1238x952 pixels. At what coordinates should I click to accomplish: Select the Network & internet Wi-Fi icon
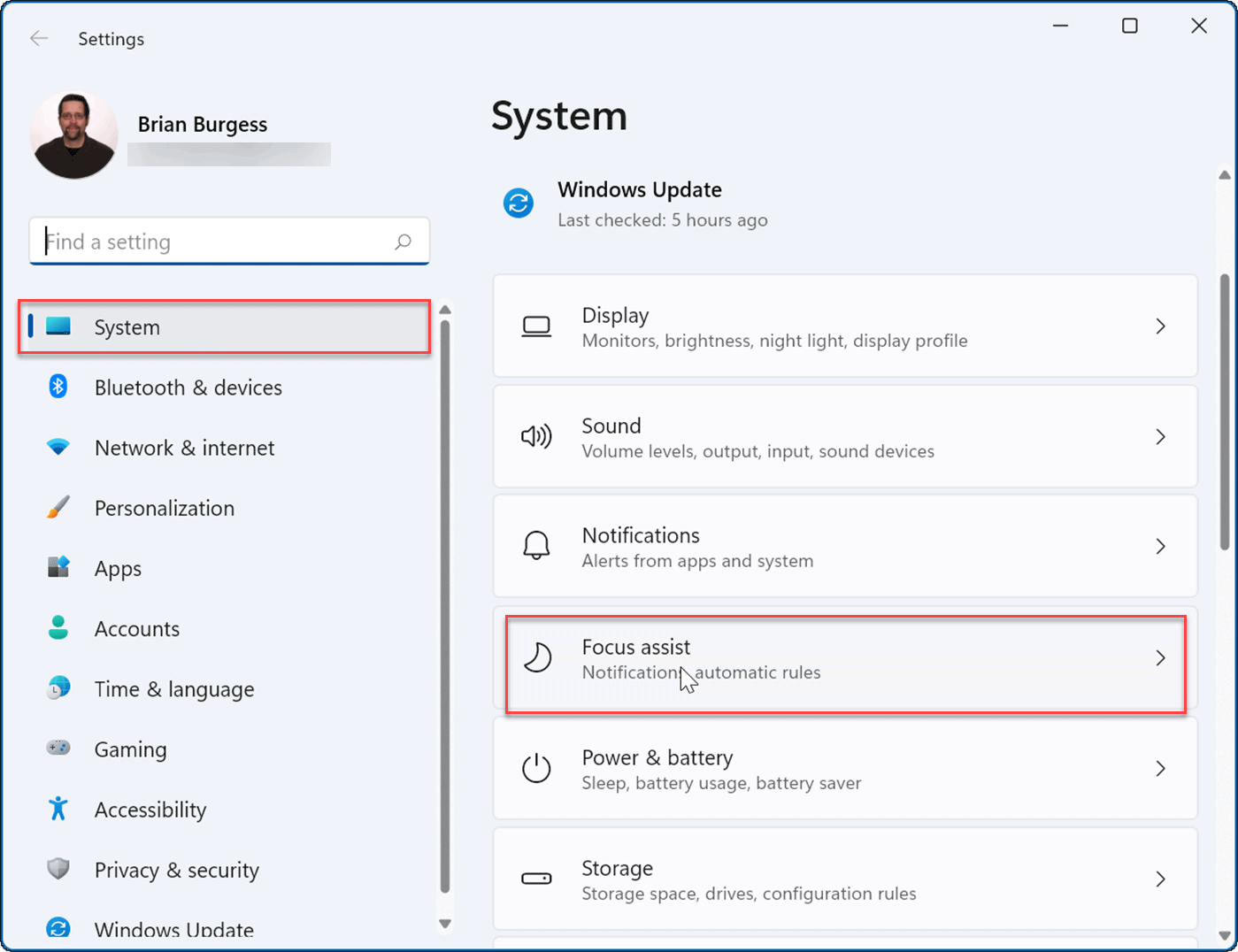58,447
